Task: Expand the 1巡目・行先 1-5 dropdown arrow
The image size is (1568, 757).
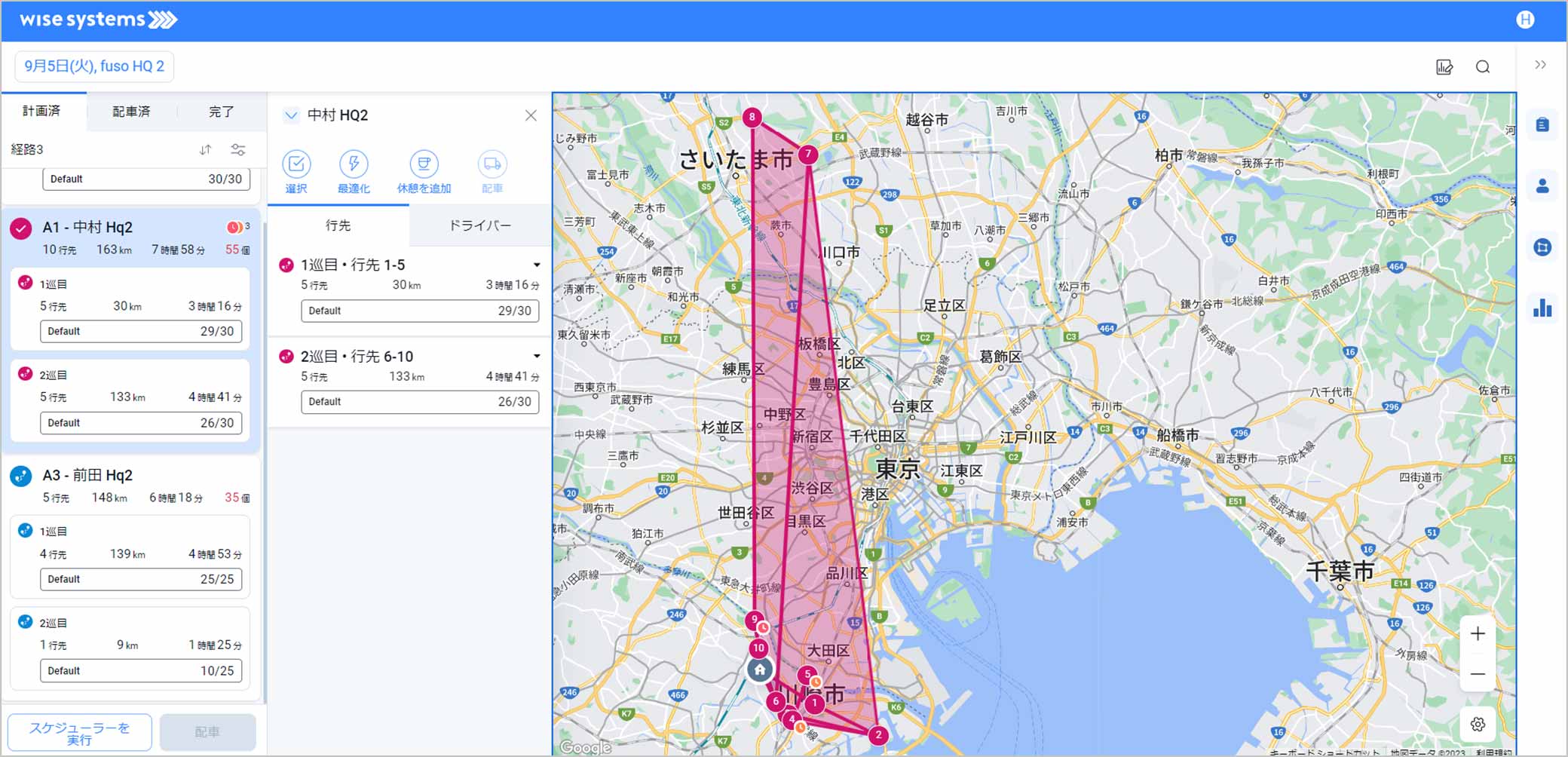Action: coord(537,265)
